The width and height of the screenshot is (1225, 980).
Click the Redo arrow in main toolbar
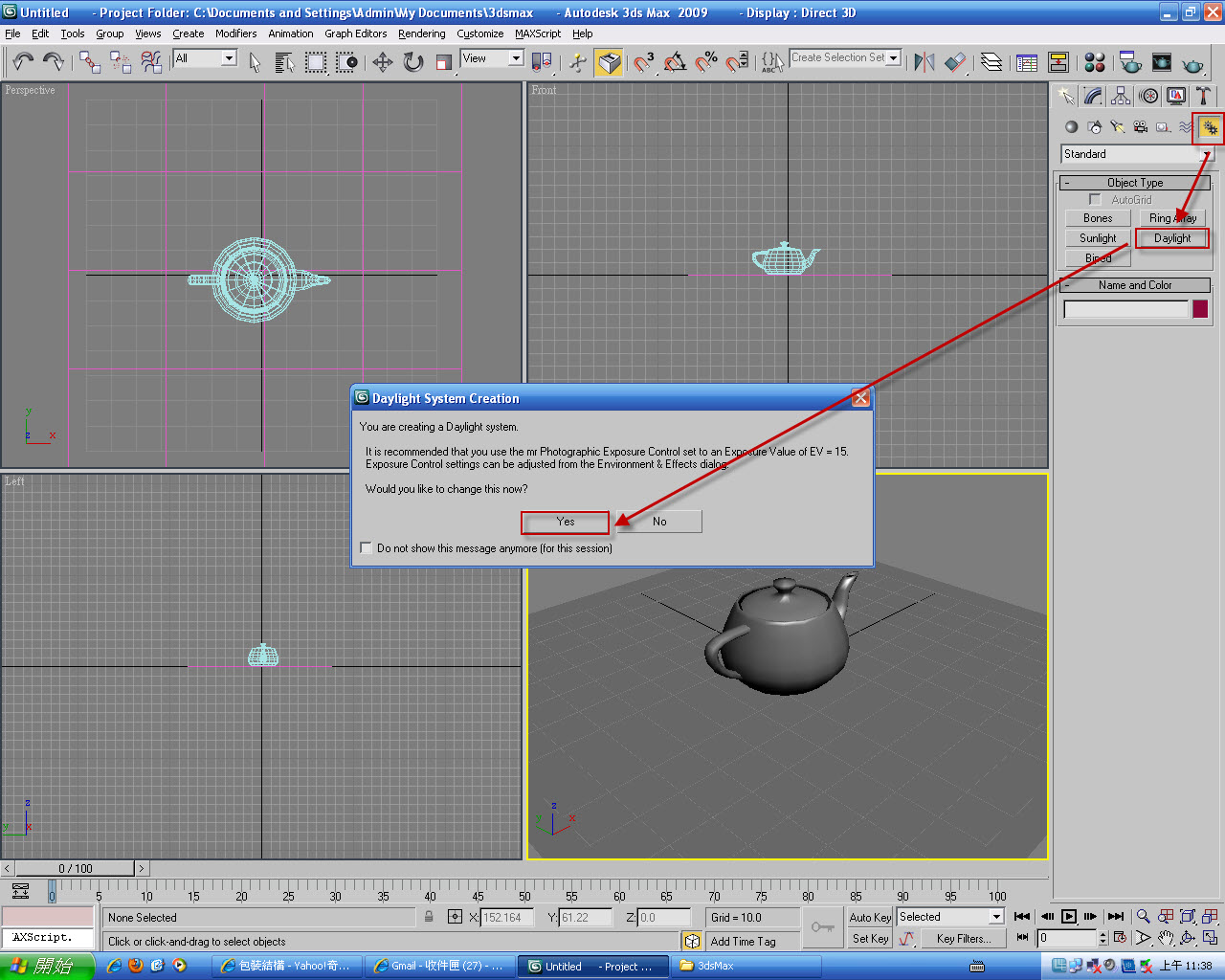[x=54, y=62]
